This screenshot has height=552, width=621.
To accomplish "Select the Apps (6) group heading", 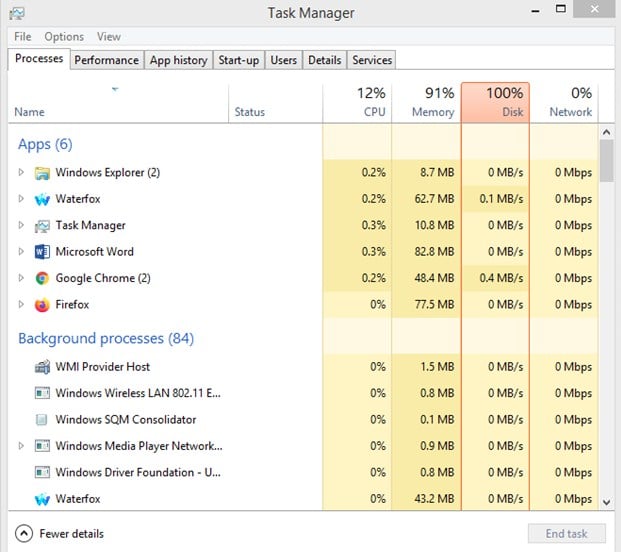I will click(45, 144).
